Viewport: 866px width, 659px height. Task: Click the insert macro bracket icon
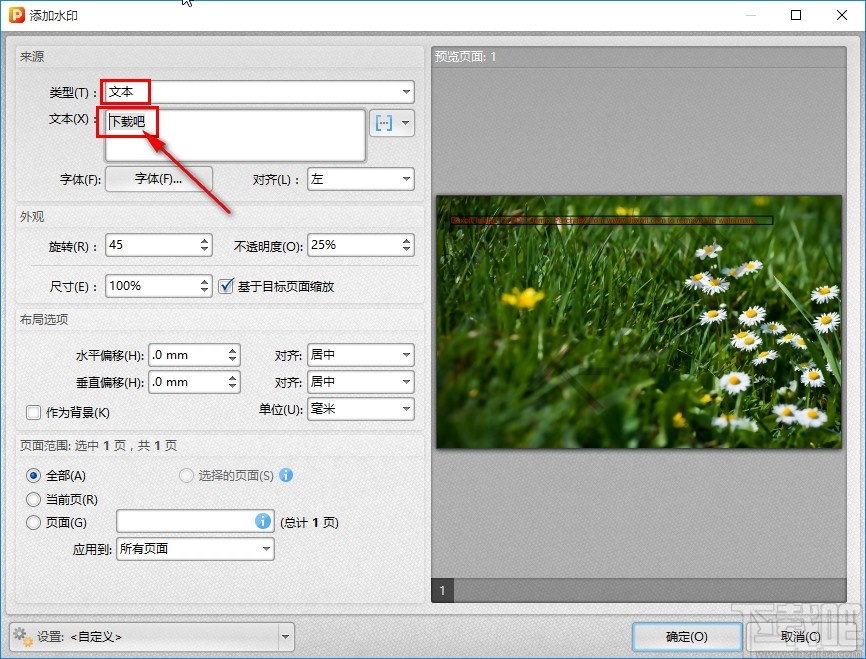pos(384,123)
